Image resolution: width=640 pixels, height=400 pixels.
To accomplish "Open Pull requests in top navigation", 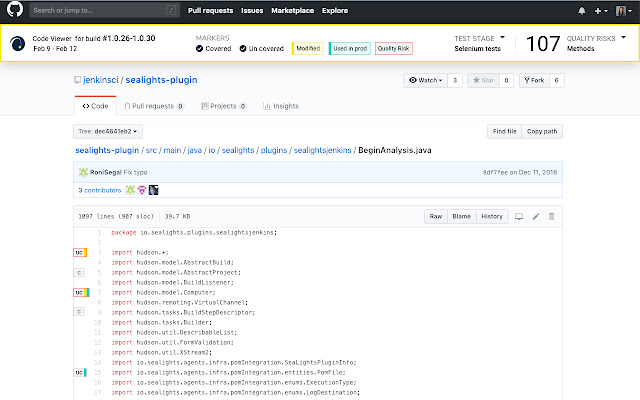I will tap(210, 11).
